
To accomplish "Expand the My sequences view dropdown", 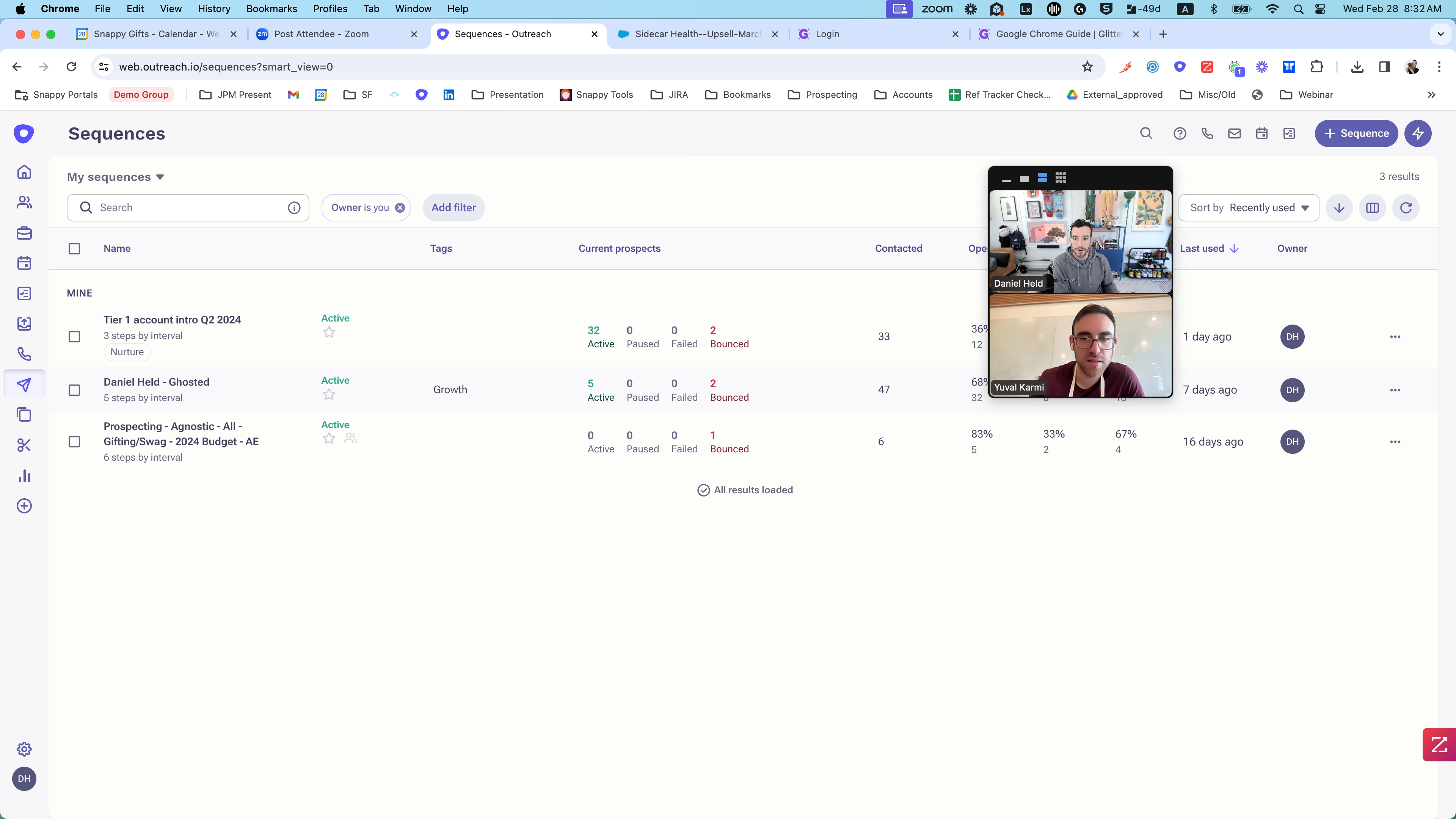I will 115,177.
